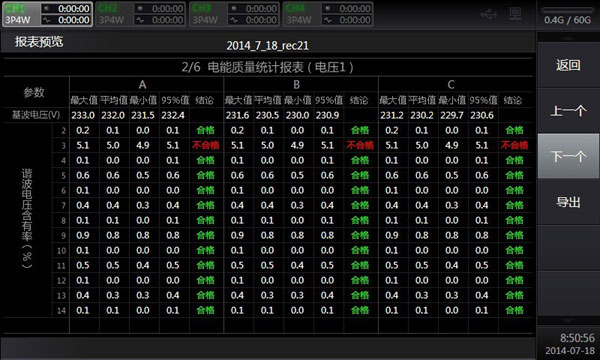Click the network computer status icon

[x=515, y=15]
